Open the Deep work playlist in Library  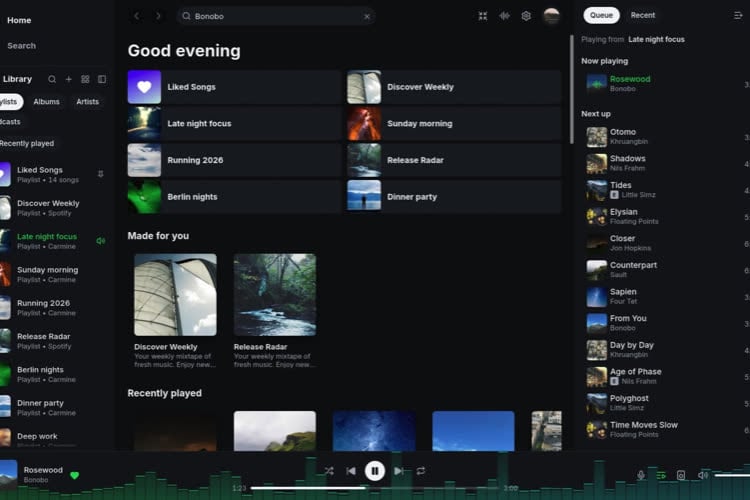click(53, 438)
